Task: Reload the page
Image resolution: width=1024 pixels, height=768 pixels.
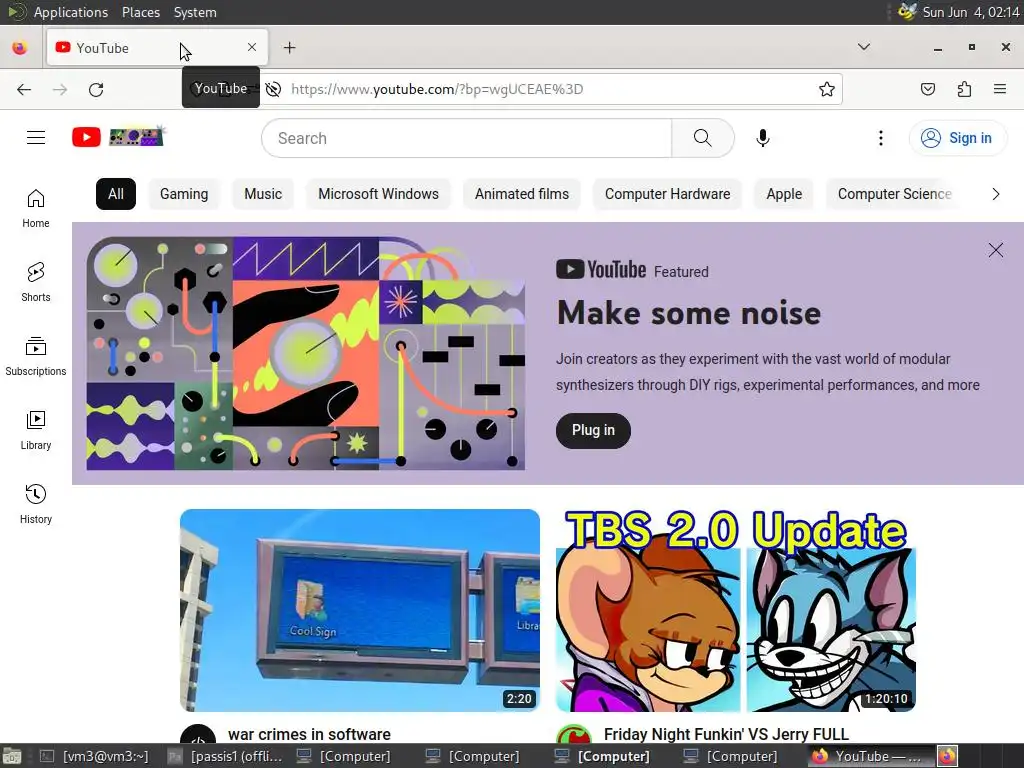Action: coord(96,89)
